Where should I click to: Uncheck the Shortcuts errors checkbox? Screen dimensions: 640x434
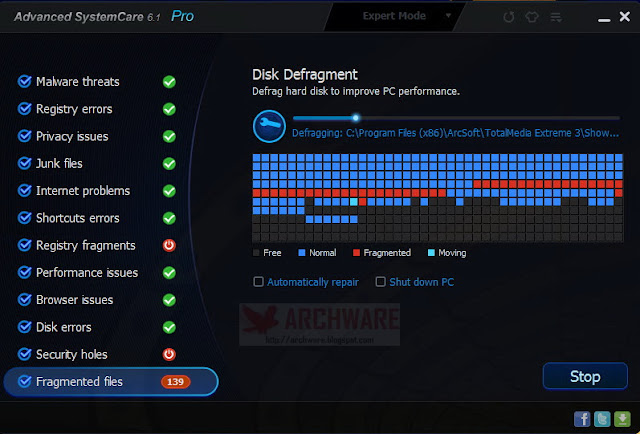point(24,218)
